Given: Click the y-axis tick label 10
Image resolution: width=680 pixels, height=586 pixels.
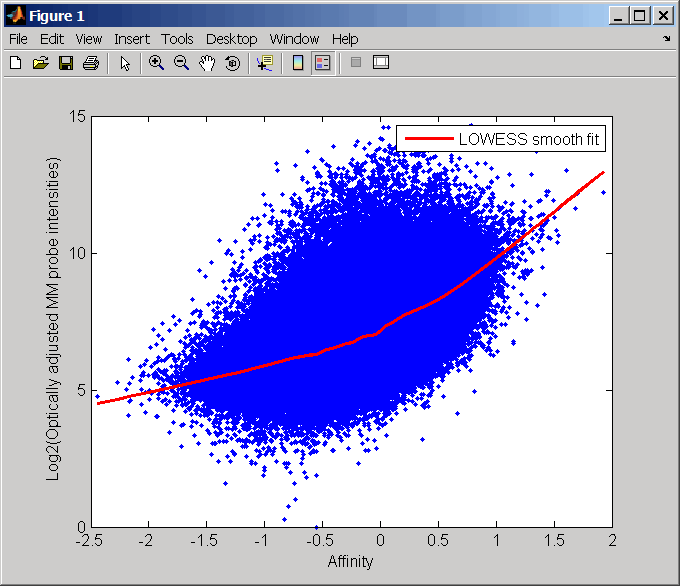Looking at the screenshot, I should [x=78, y=253].
